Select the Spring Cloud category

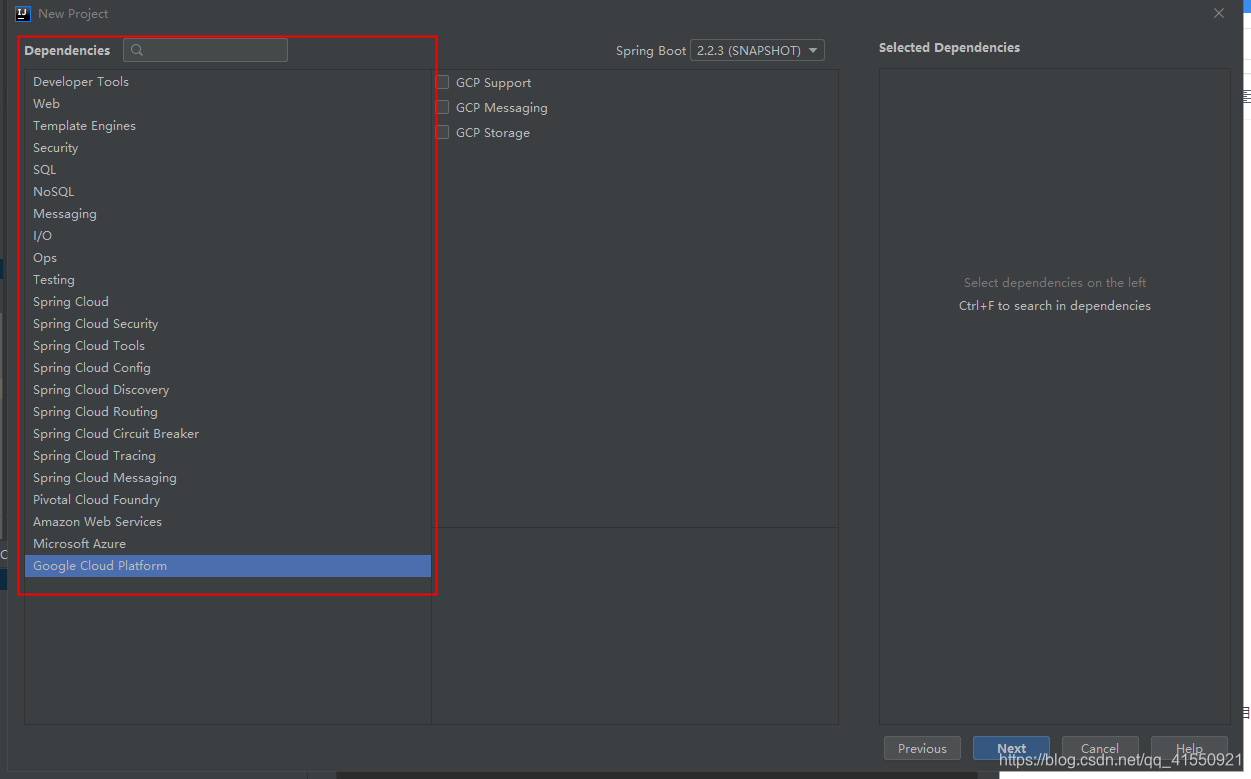coord(228,302)
